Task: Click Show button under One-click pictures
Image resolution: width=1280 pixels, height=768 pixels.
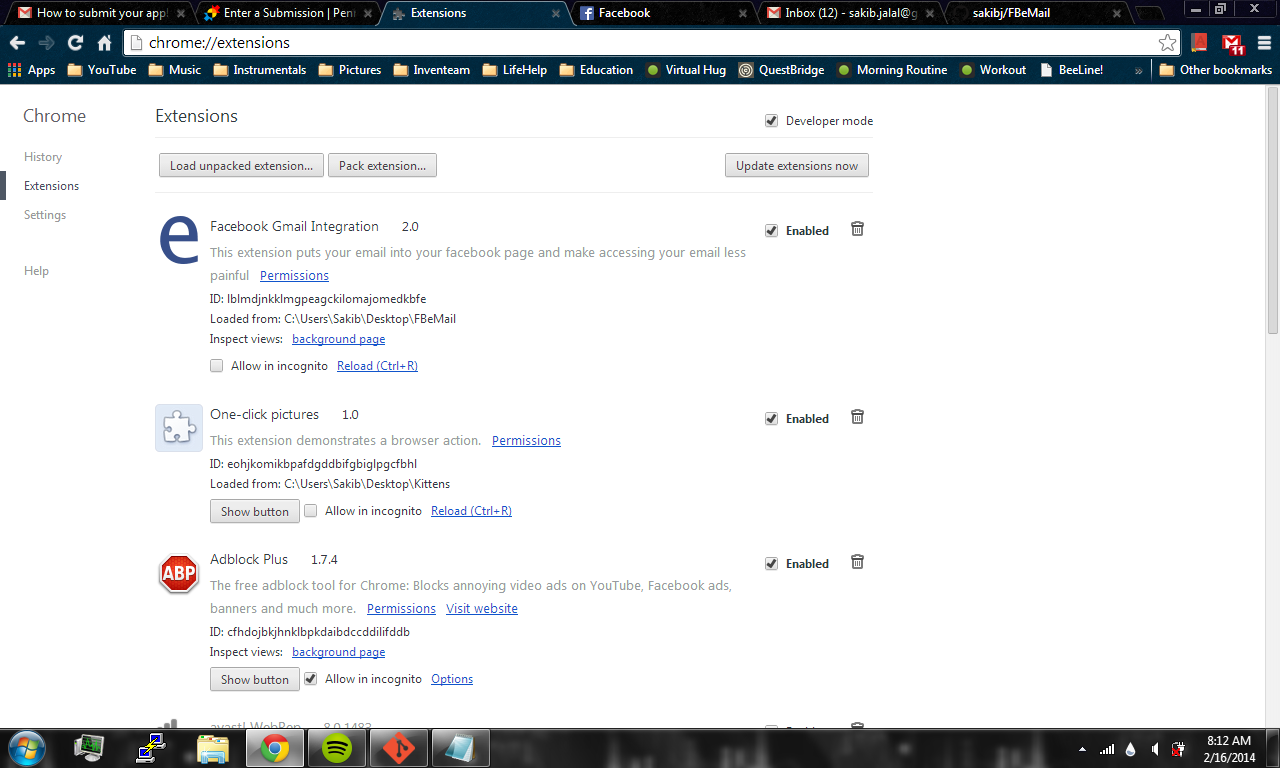Action: pos(255,511)
